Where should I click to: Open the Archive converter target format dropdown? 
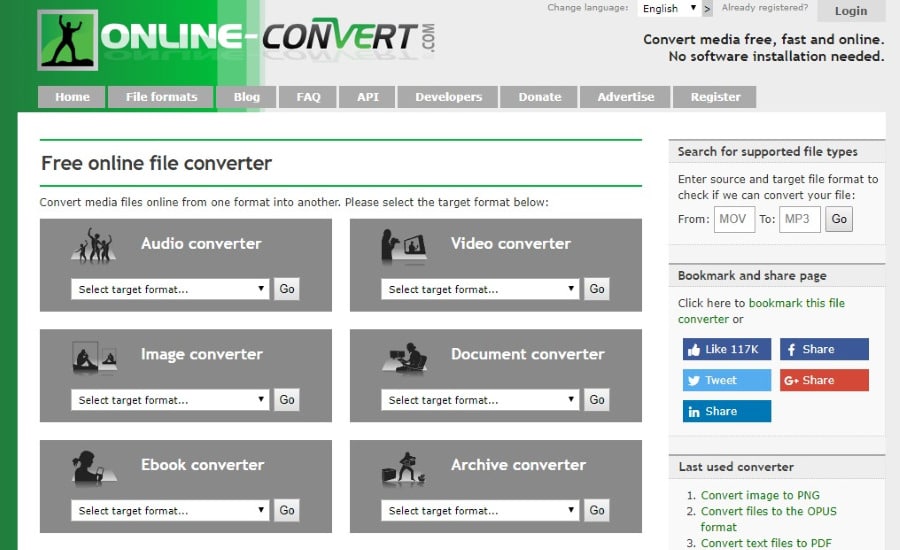tap(480, 510)
